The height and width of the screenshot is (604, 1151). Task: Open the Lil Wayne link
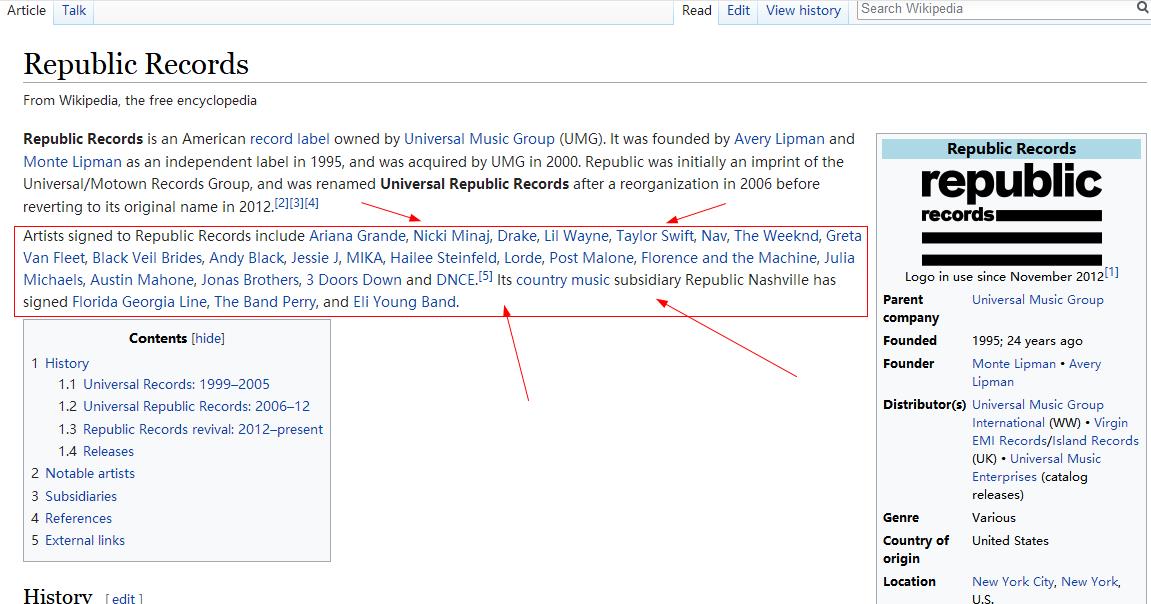pos(576,236)
